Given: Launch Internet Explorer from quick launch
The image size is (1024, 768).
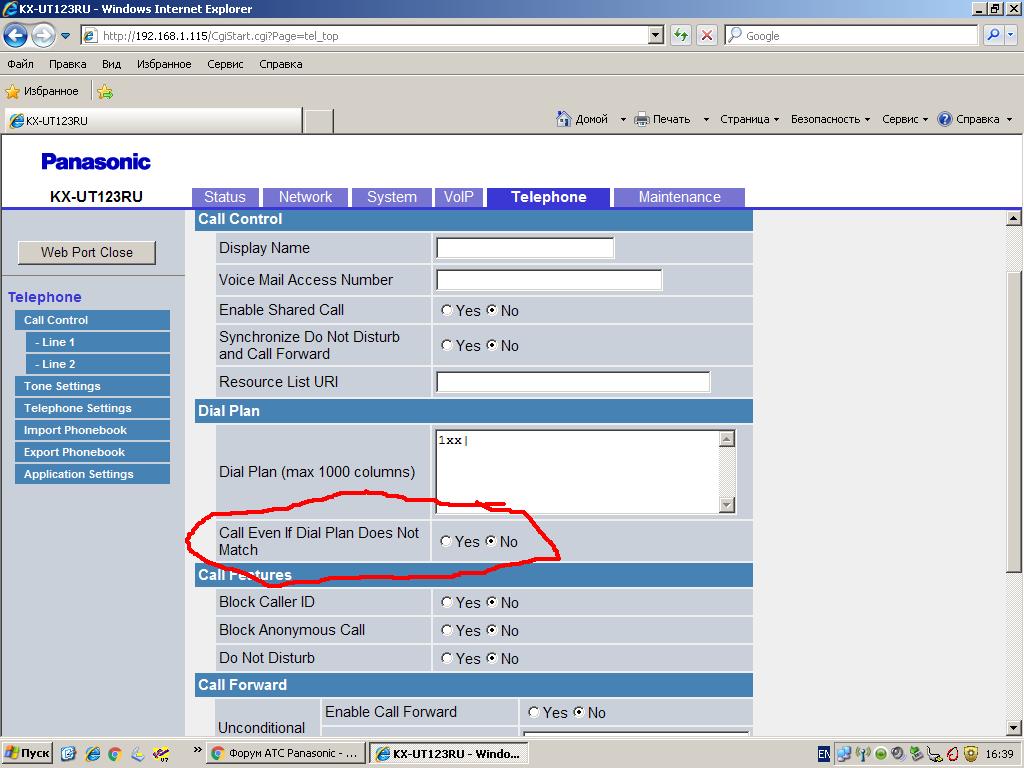Looking at the screenshot, I should click(x=93, y=754).
